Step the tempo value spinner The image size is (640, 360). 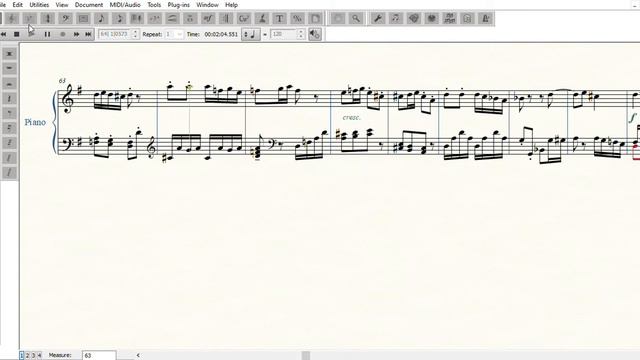301,34
